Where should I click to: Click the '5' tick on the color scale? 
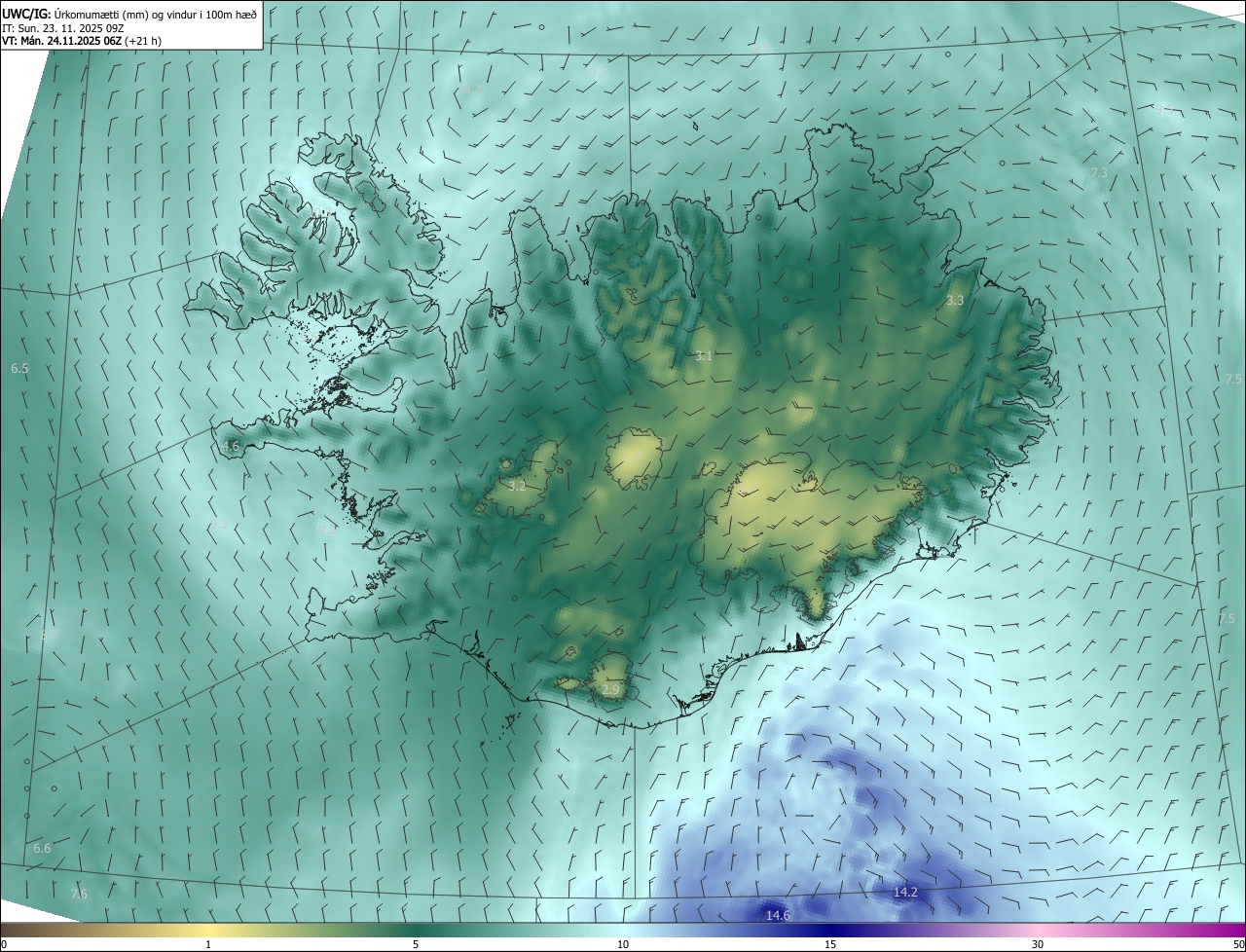tap(416, 944)
